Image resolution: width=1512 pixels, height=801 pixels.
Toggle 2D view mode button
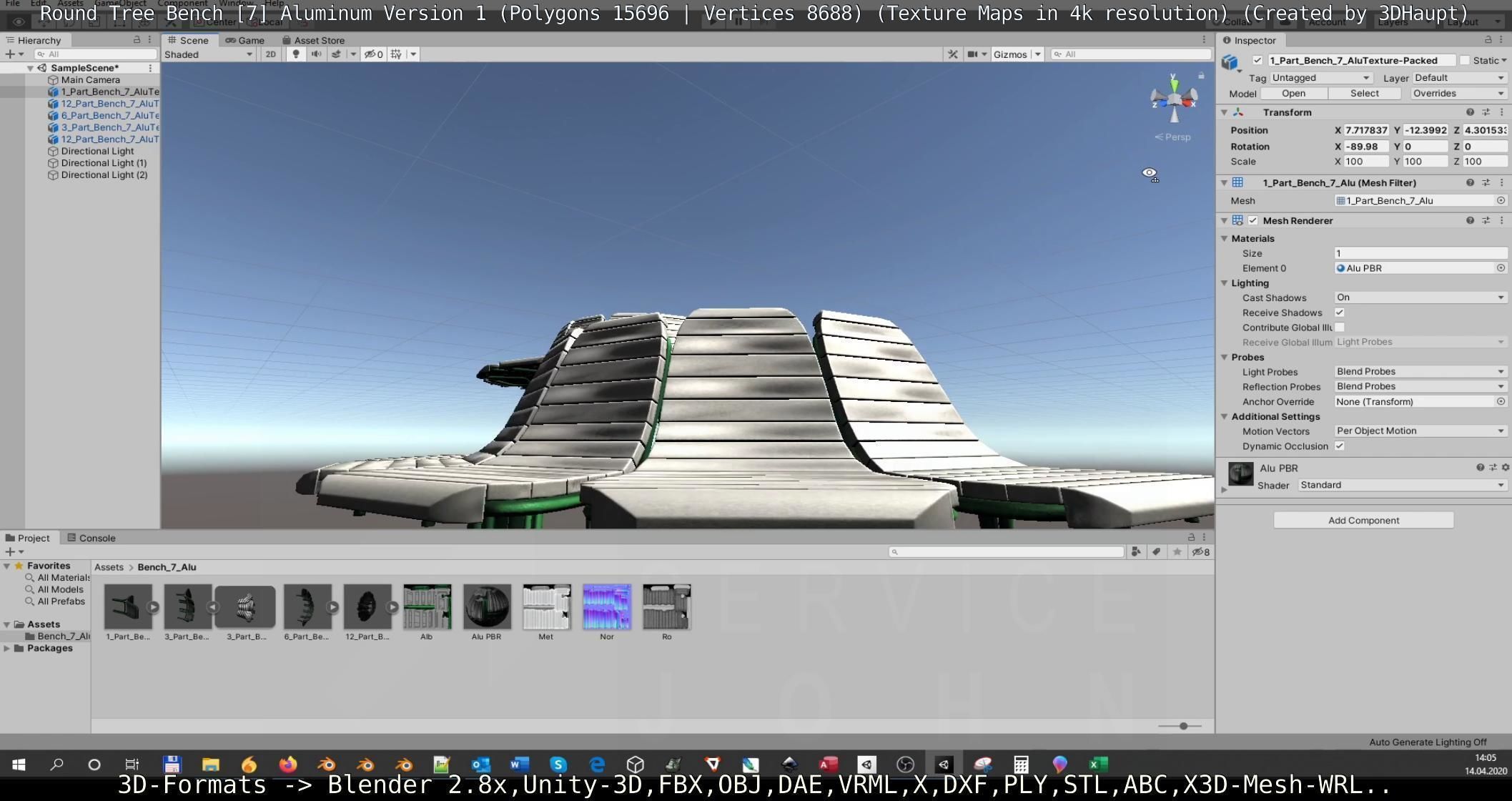pyautogui.click(x=270, y=54)
